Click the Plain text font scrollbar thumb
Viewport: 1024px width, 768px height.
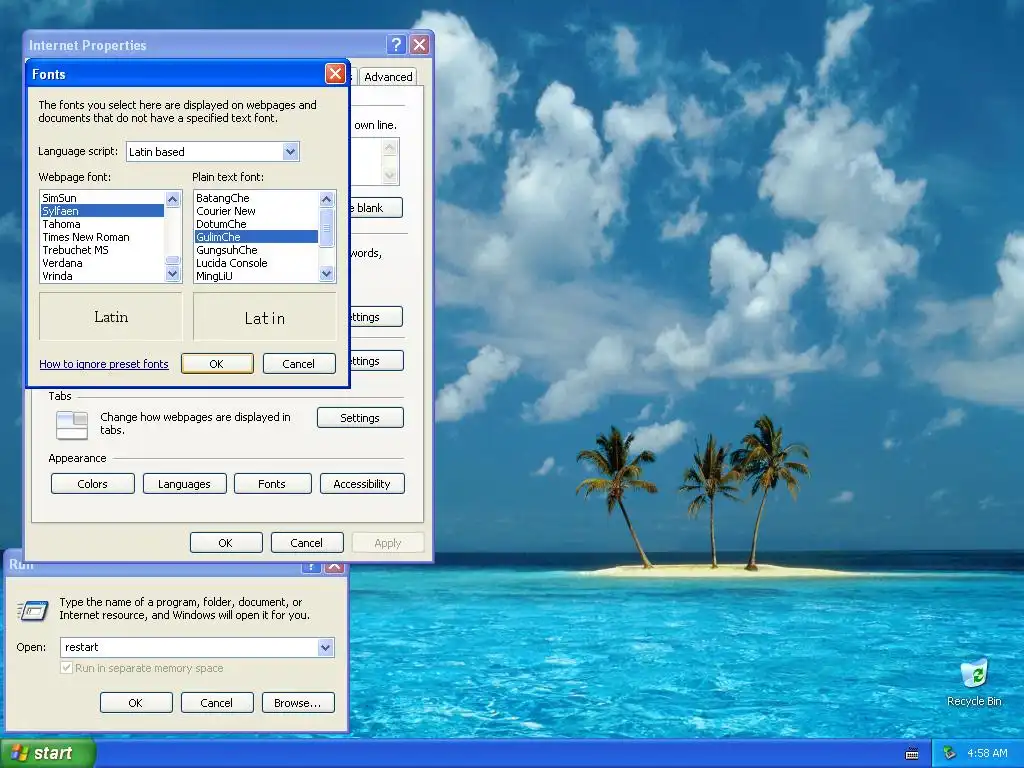tap(327, 228)
